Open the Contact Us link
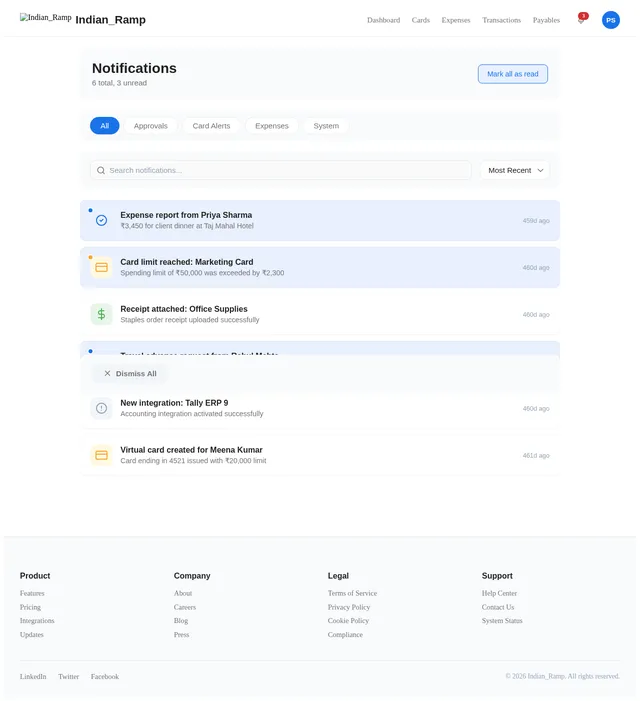This screenshot has height=701, width=640. [498, 607]
